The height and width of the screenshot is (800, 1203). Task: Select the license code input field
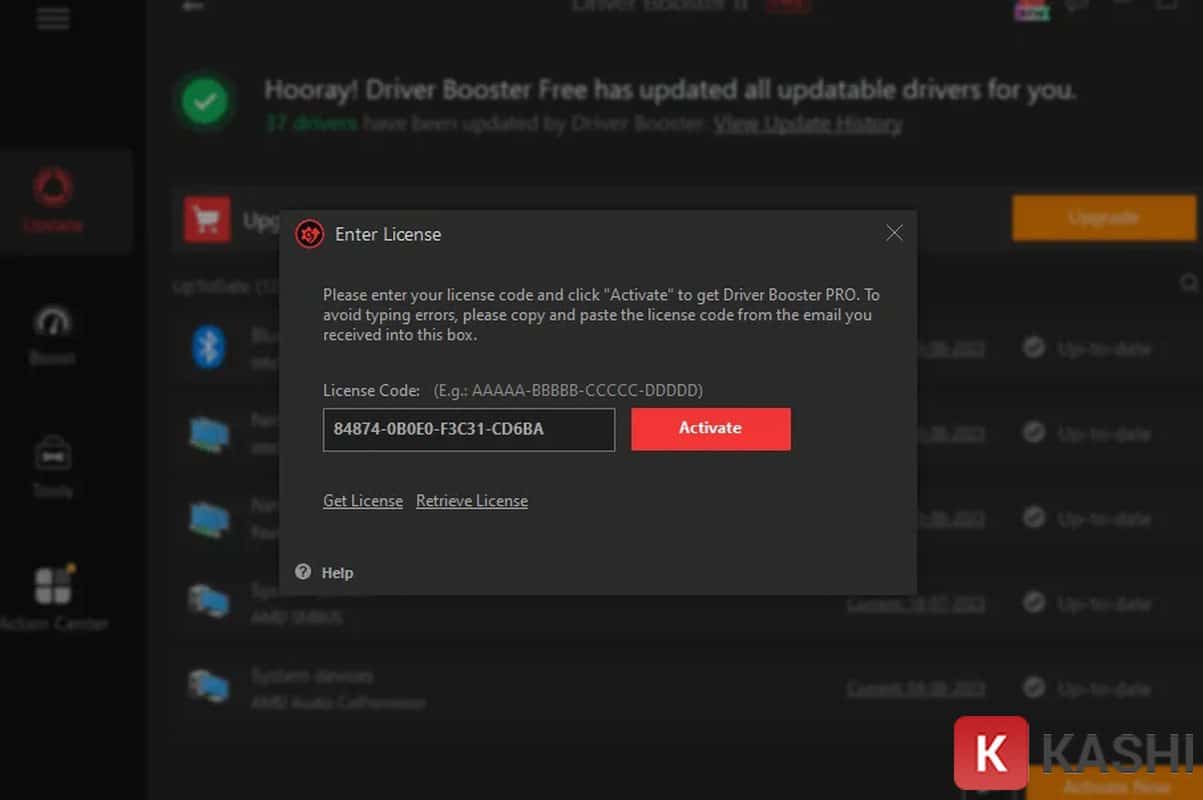(468, 430)
